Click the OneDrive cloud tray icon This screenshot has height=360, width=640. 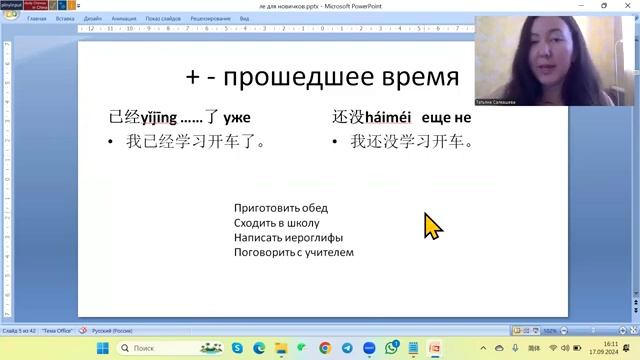499,348
